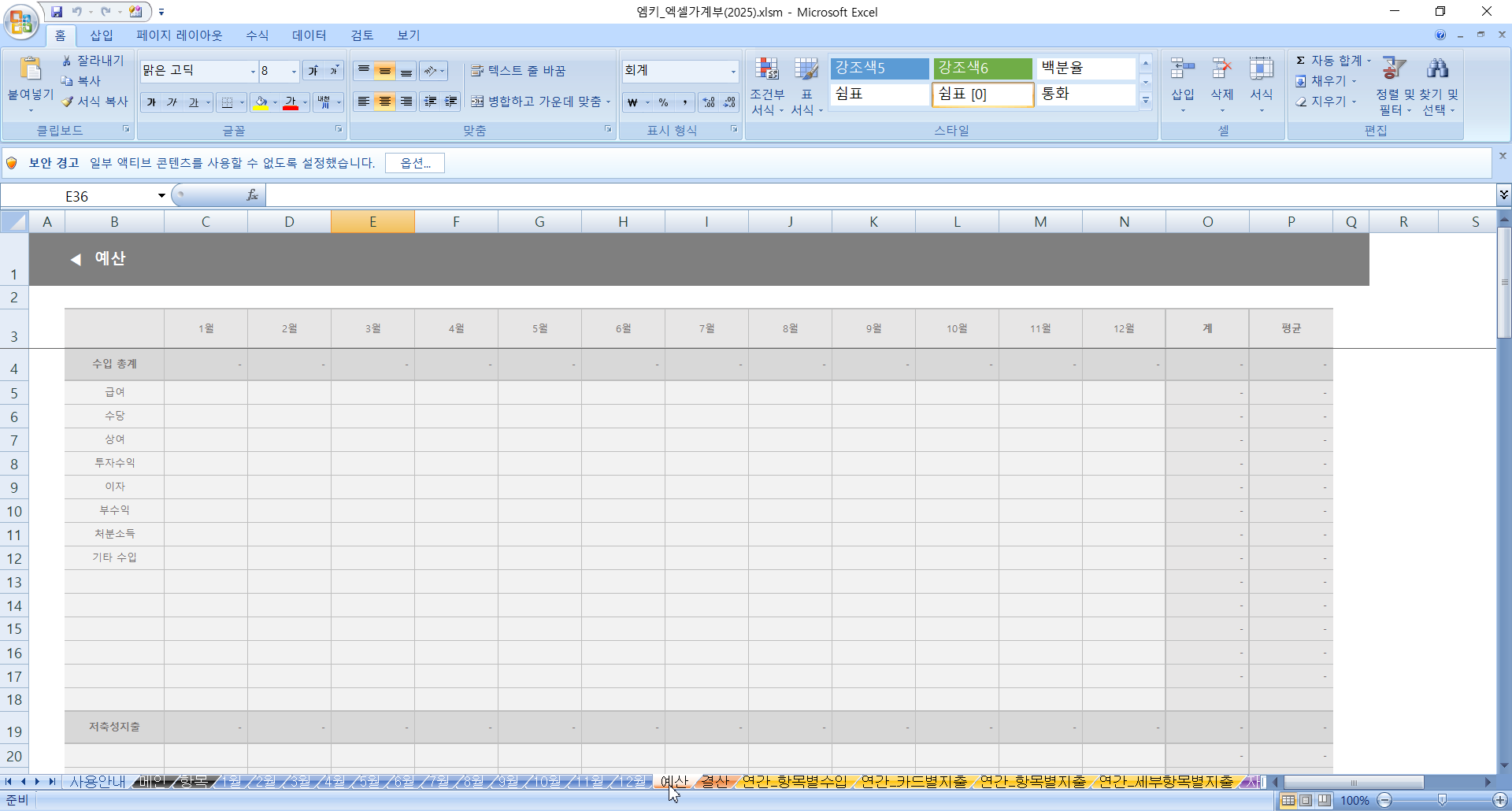Switch to the 삽입 ribbon tab
The width and height of the screenshot is (1512, 811).
point(102,35)
